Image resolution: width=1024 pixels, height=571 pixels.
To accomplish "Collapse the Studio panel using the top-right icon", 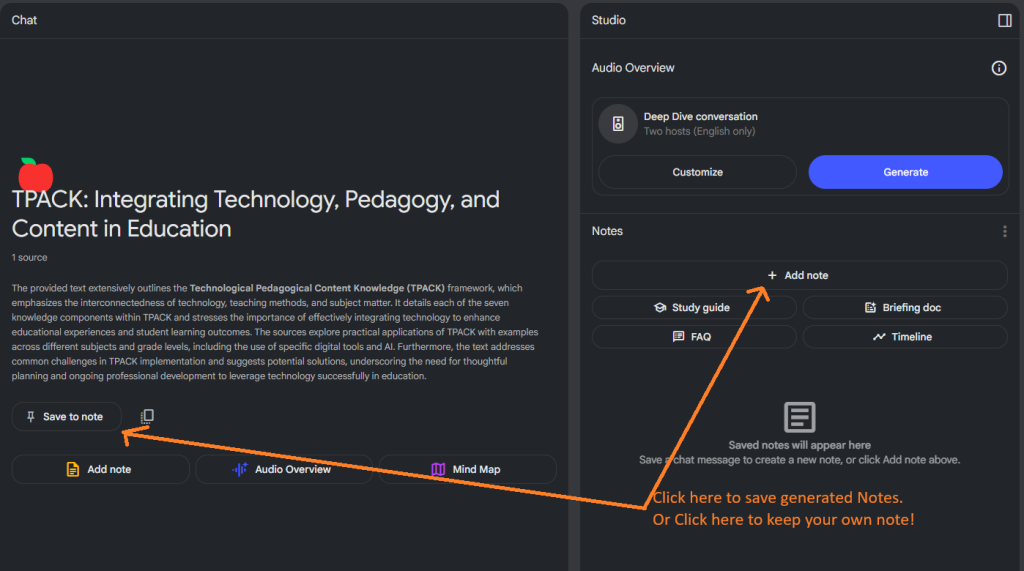I will tap(1004, 20).
